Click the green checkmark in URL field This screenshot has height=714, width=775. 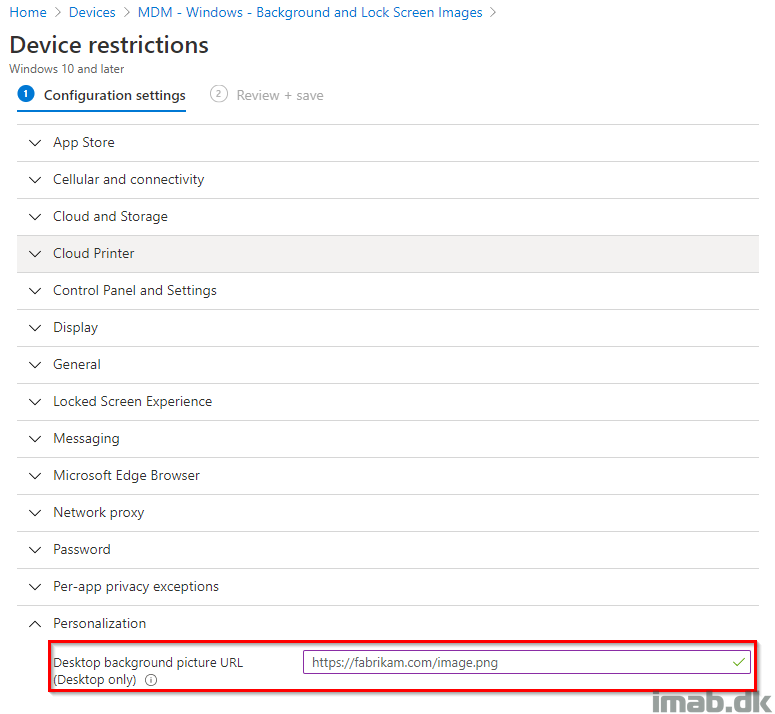click(x=738, y=662)
